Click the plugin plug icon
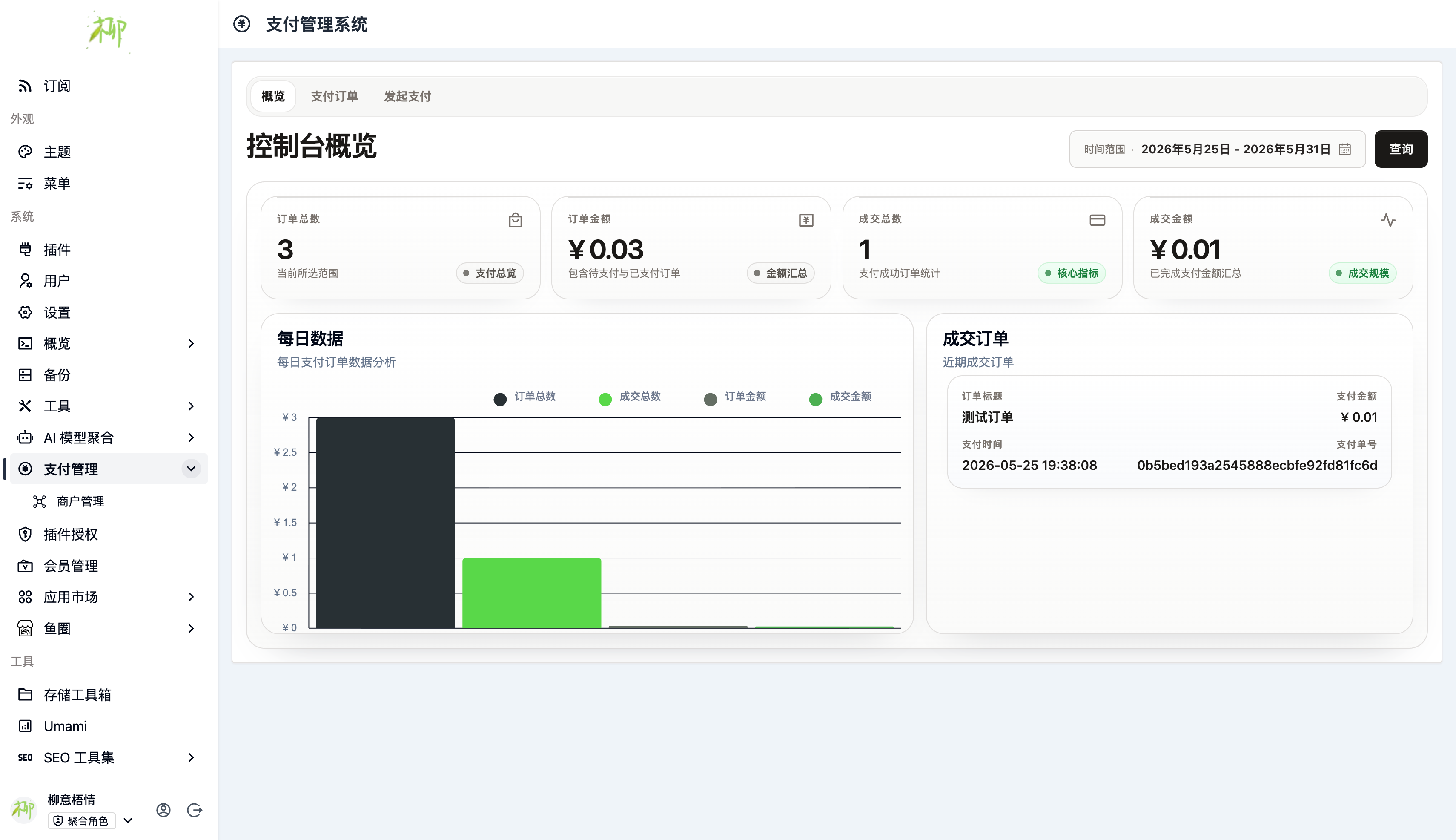 coord(25,249)
